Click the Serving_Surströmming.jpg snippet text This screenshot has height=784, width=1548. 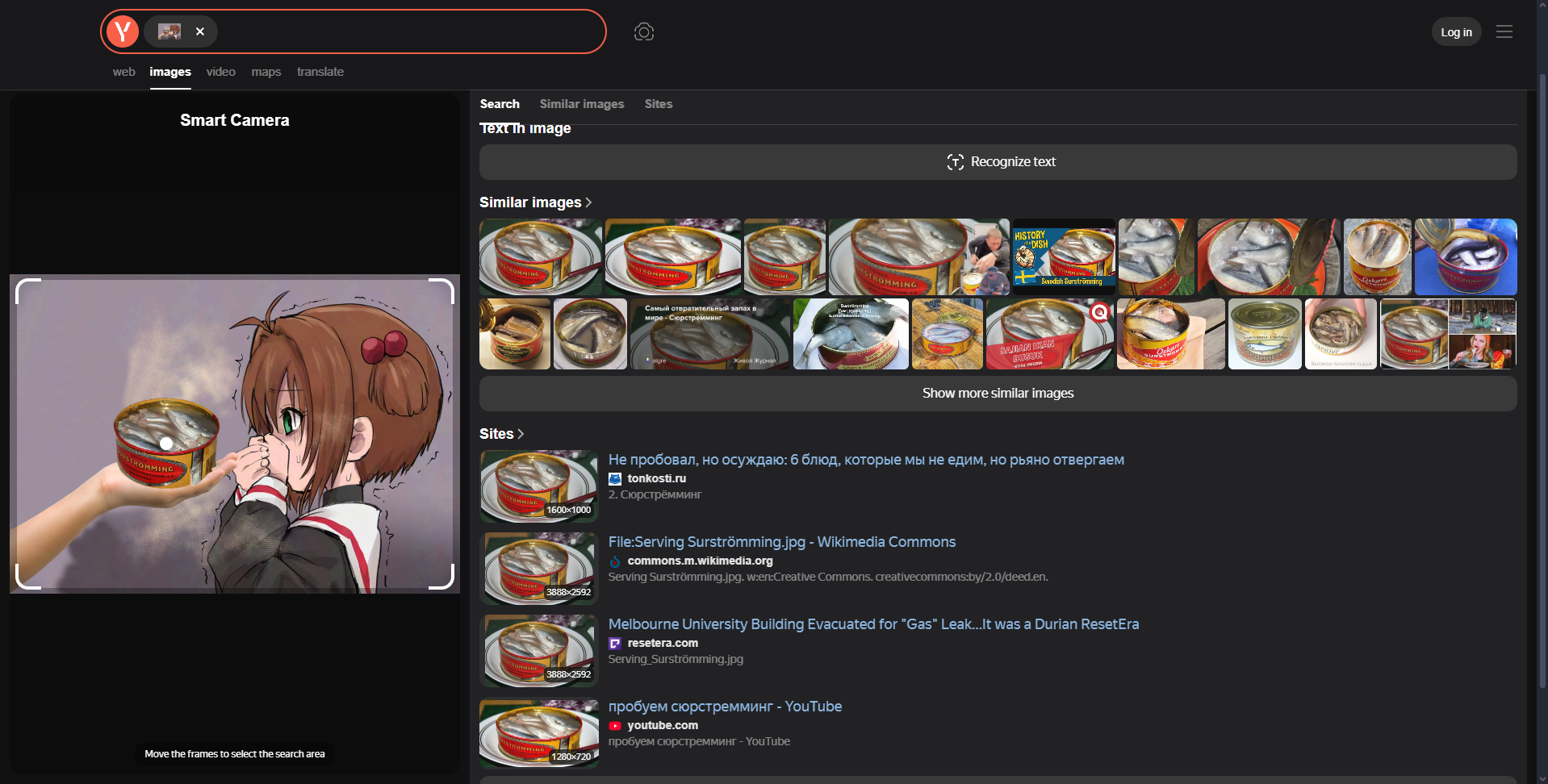[676, 660]
